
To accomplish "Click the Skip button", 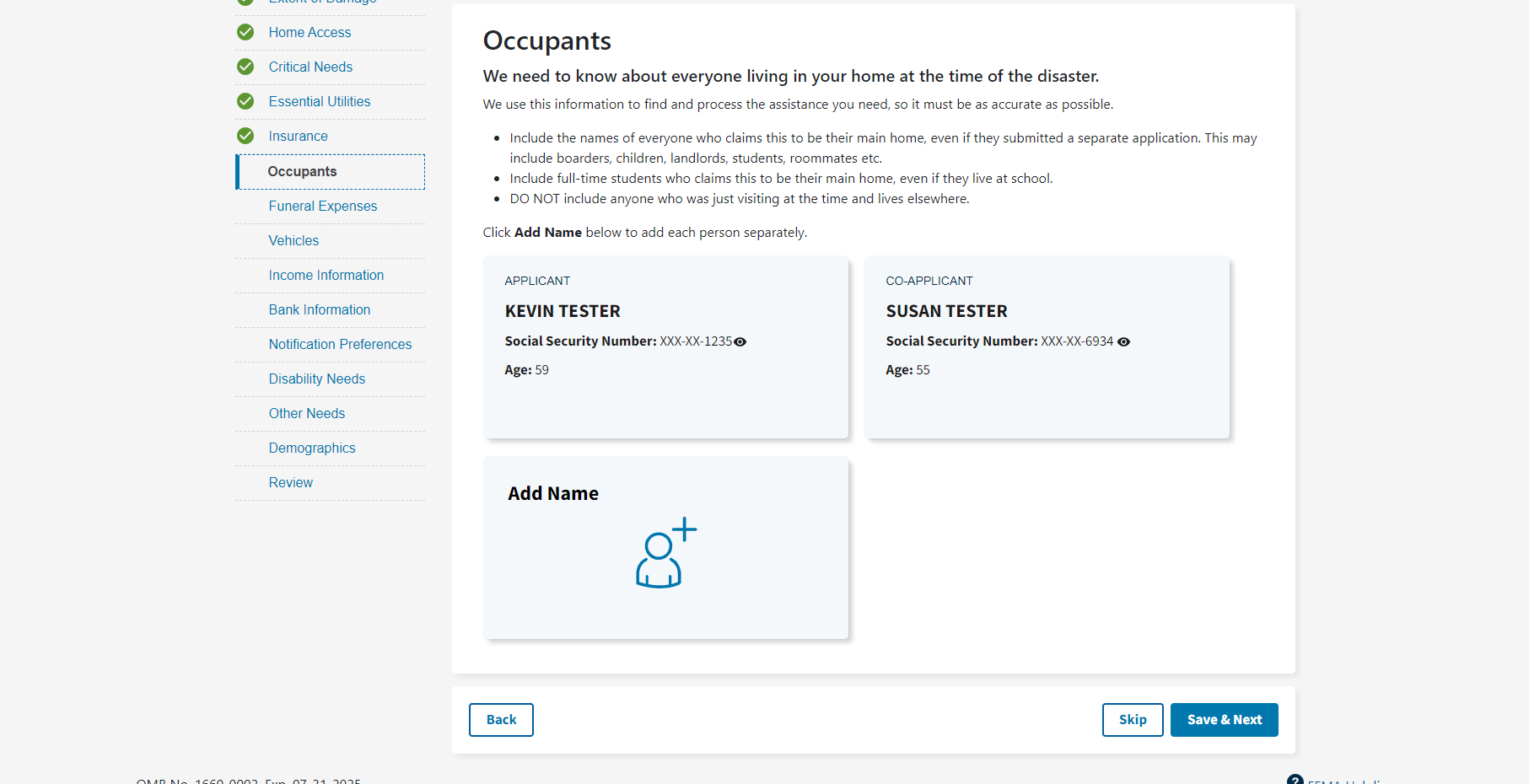I will (x=1133, y=720).
